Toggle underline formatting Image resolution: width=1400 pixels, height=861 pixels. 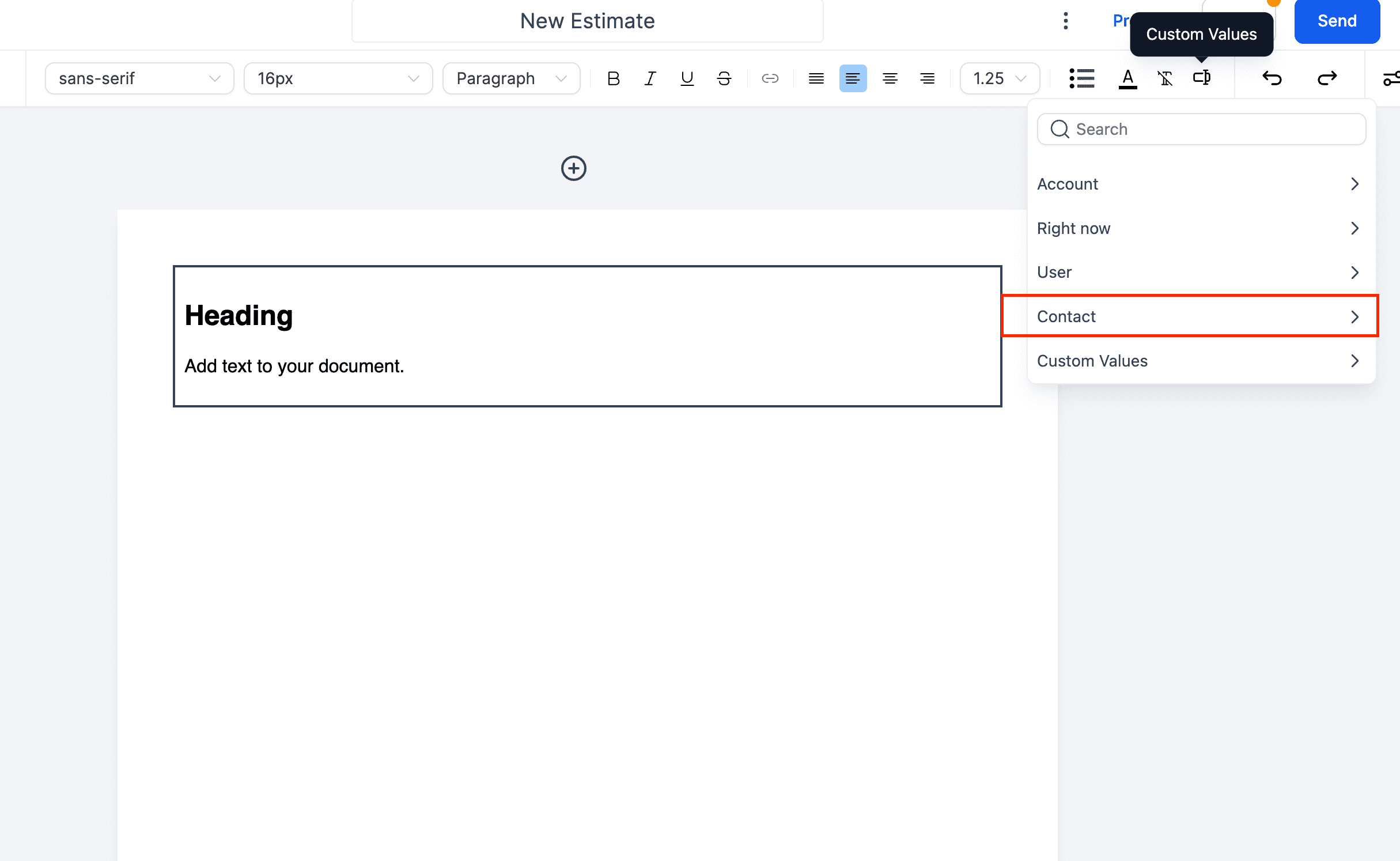tap(687, 78)
